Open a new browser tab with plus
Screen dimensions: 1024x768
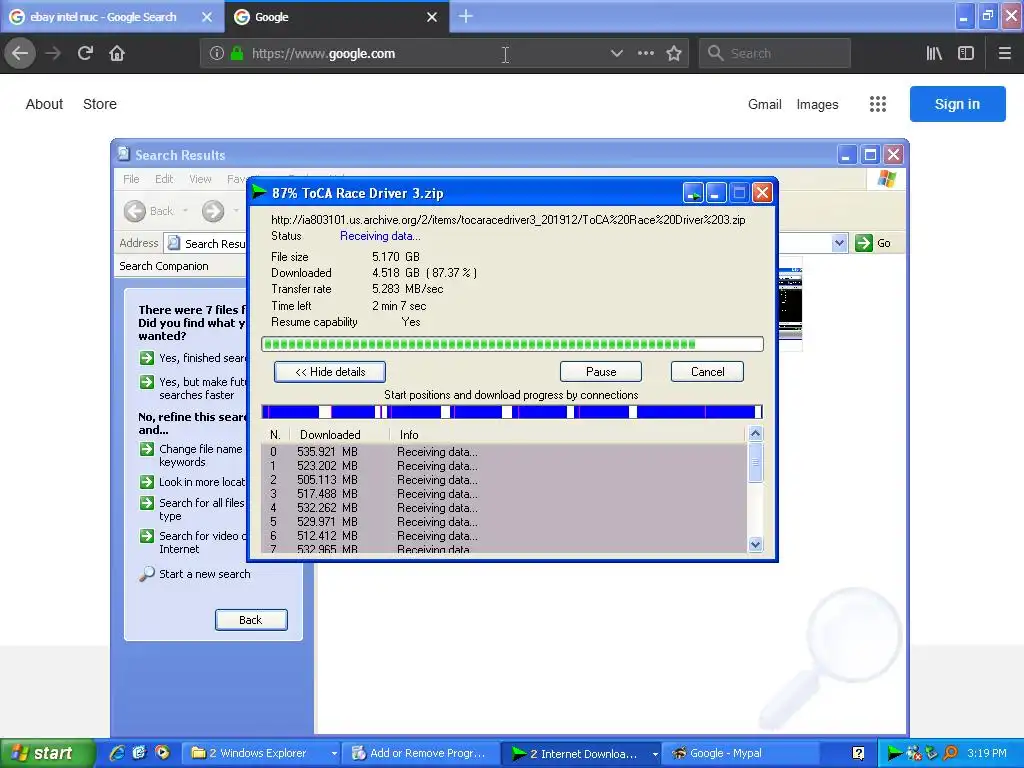[x=466, y=16]
